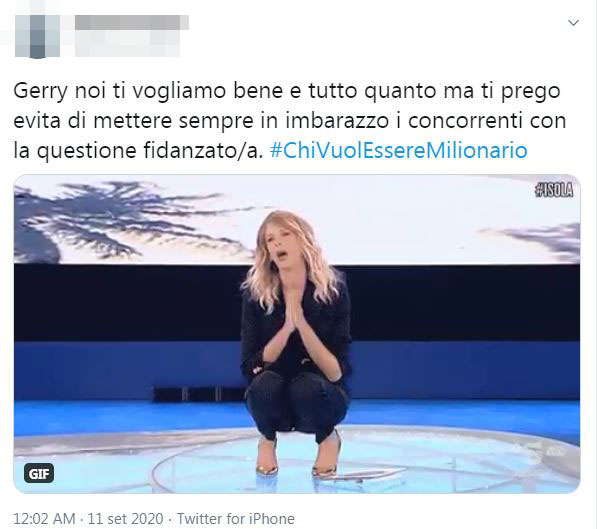Click the GIF badge on the media
This screenshot has height=529, width=597.
[39, 473]
